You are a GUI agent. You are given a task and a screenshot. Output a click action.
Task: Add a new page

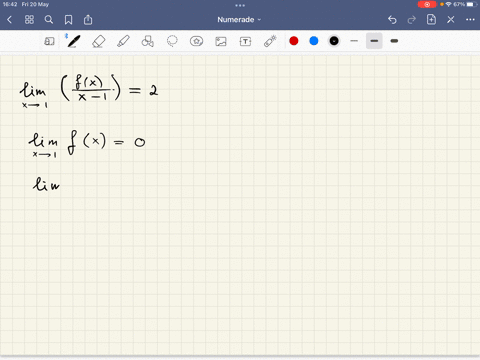click(x=431, y=19)
